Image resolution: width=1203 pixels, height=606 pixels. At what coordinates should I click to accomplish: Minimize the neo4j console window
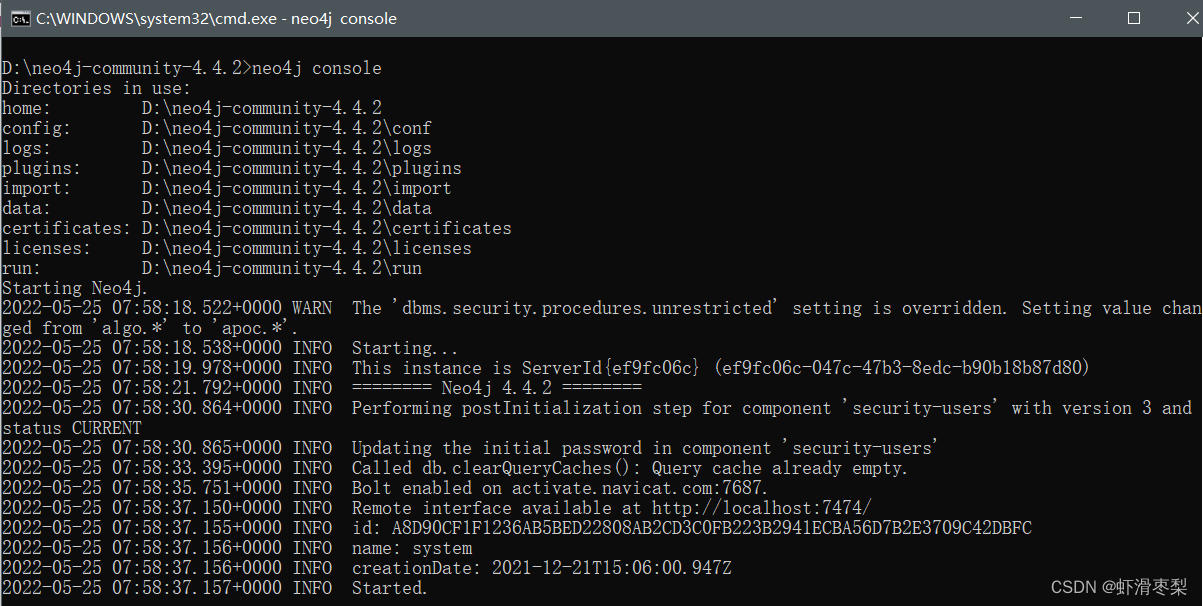click(x=1075, y=18)
